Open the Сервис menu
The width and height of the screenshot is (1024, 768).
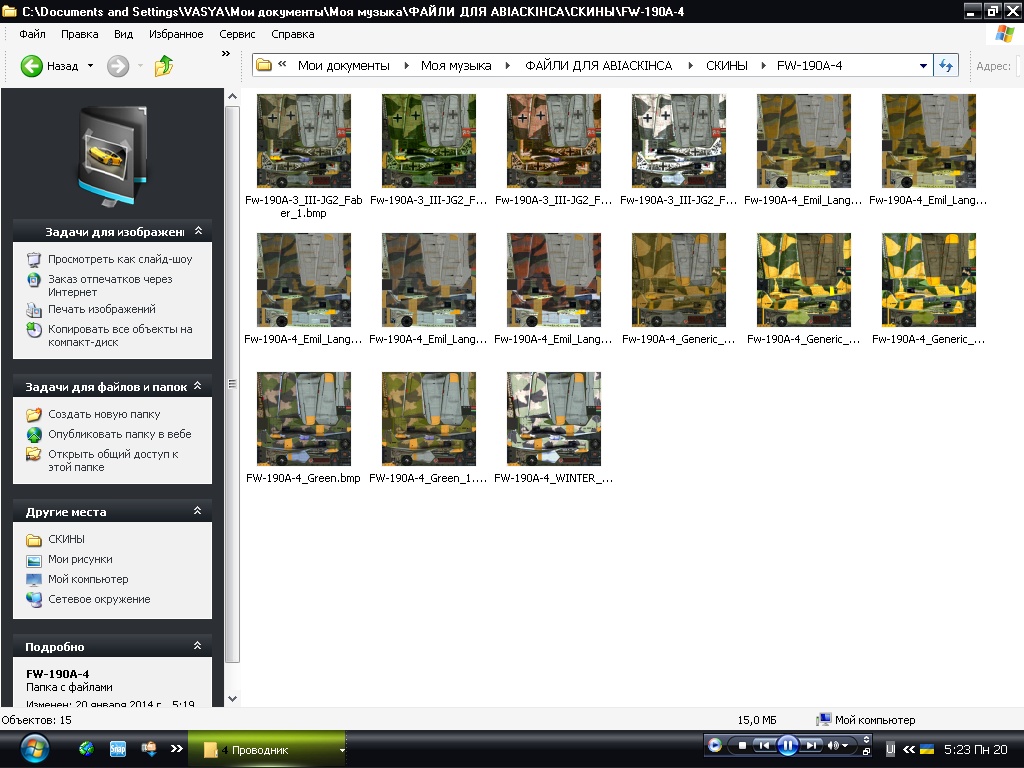click(x=237, y=34)
